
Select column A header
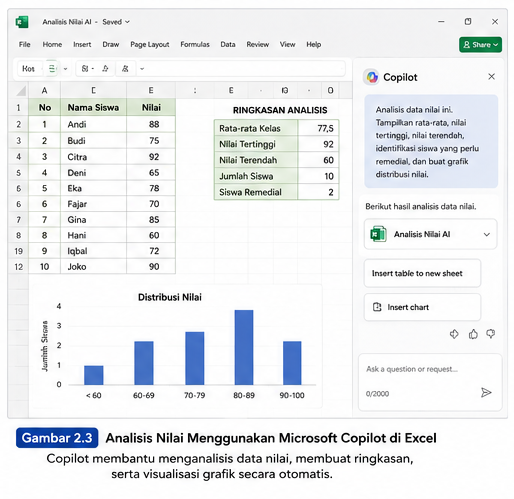[44, 90]
